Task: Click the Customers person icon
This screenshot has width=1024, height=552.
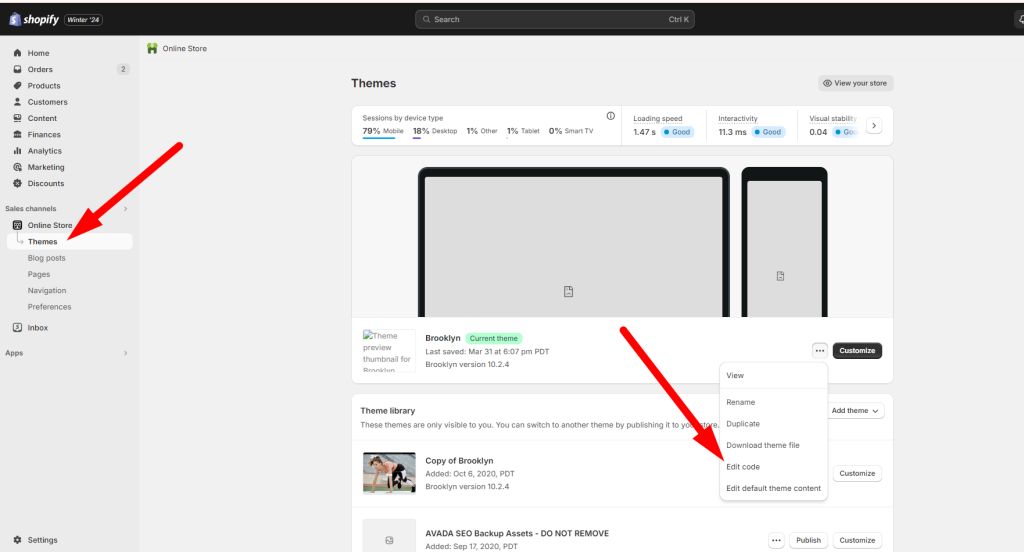Action: [18, 102]
